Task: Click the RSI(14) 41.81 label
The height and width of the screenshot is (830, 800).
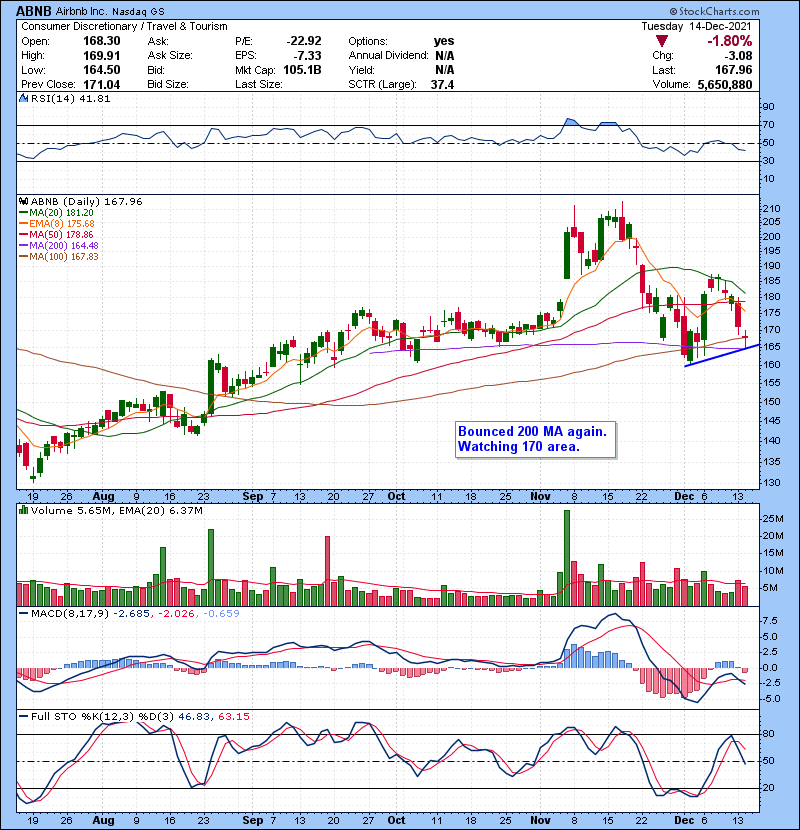Action: [x=70, y=98]
